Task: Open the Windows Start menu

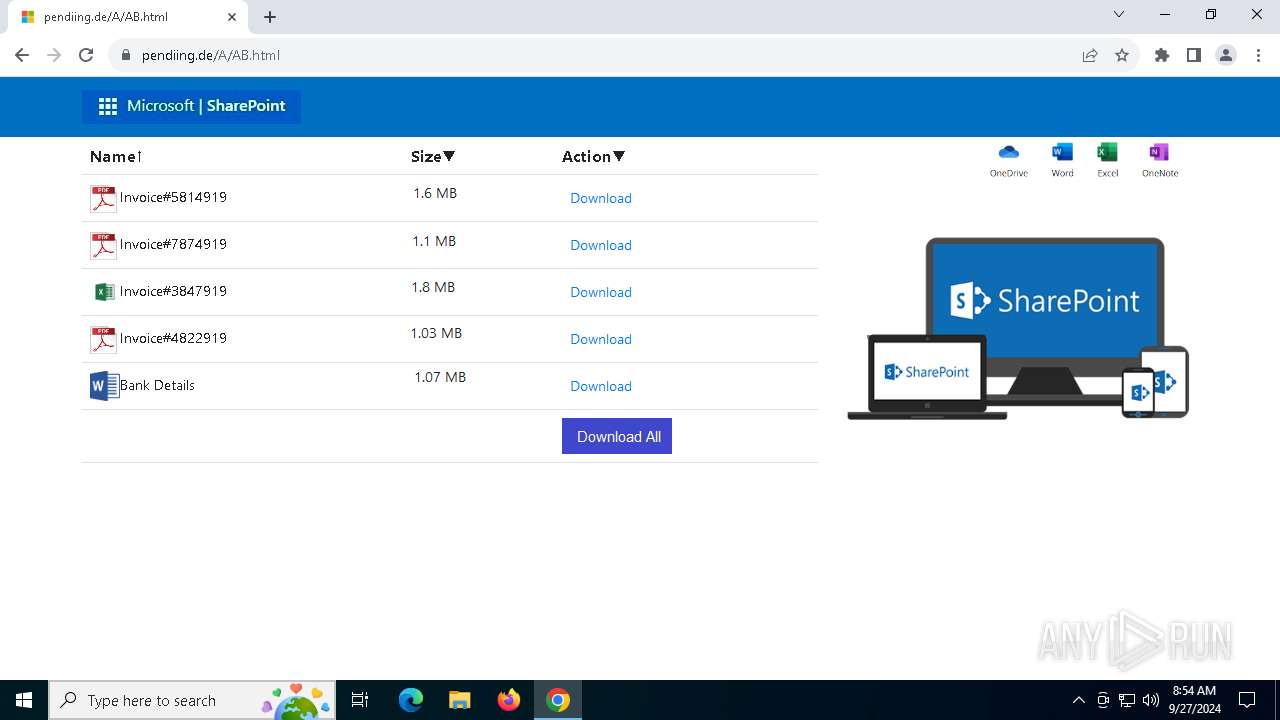Action: (x=24, y=700)
